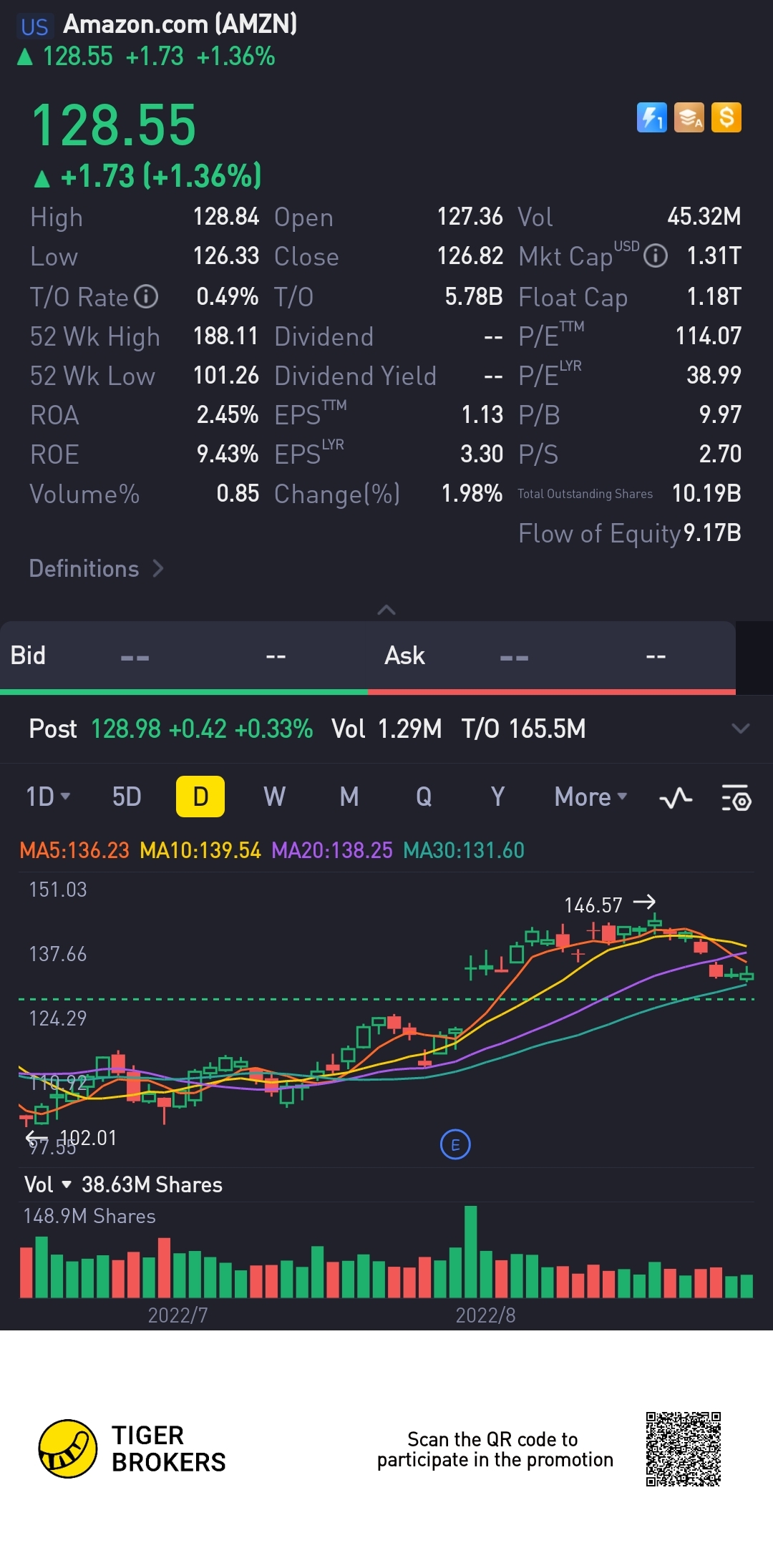Image resolution: width=773 pixels, height=1568 pixels.
Task: Tap the 52 Wk High value 188.11
Action: 225,336
